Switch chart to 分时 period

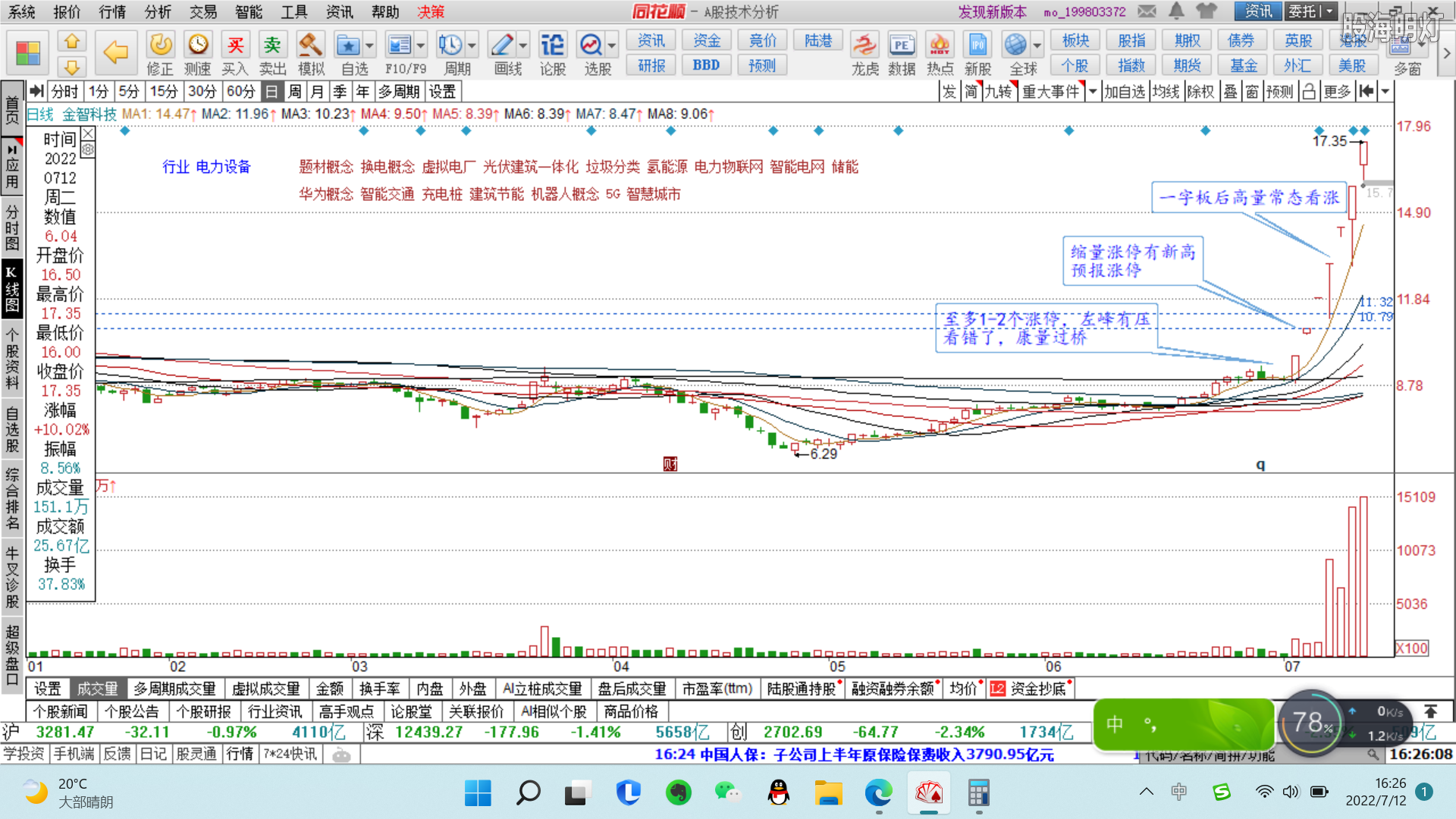(x=65, y=92)
